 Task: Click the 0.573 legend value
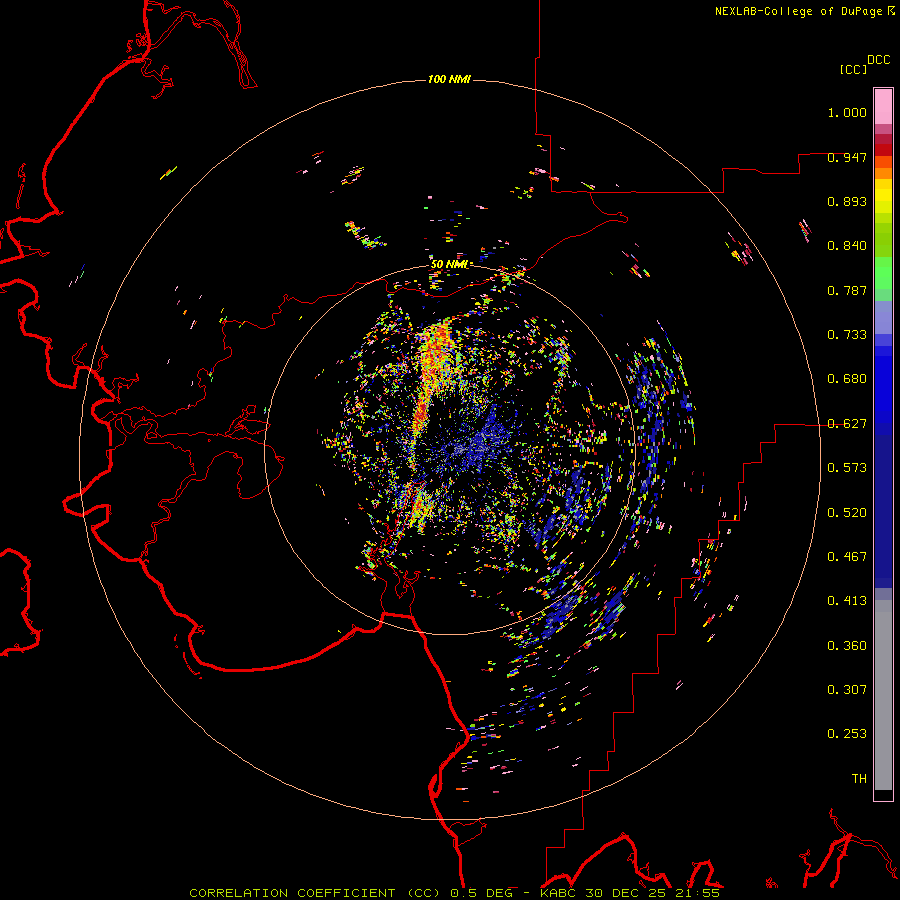click(847, 468)
